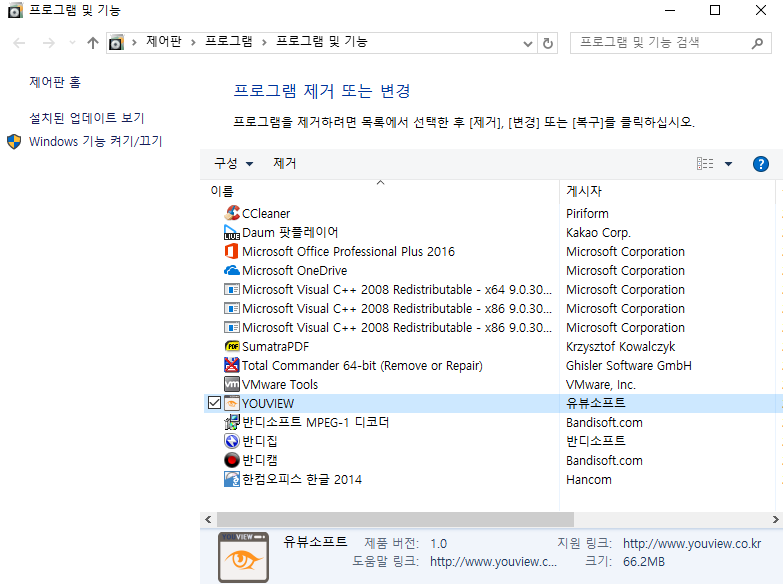
Task: Click the Microsoft OneDrive cloud icon
Action: (x=232, y=270)
